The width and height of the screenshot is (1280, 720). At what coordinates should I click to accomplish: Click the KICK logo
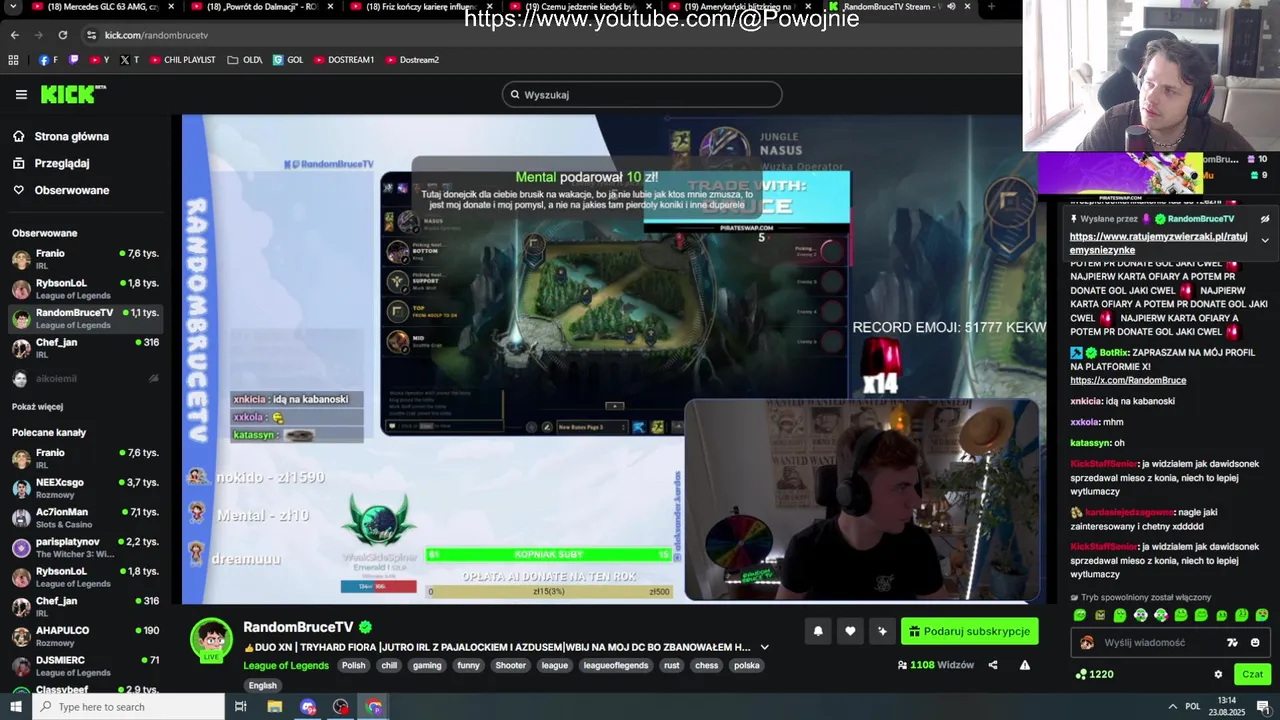(72, 94)
